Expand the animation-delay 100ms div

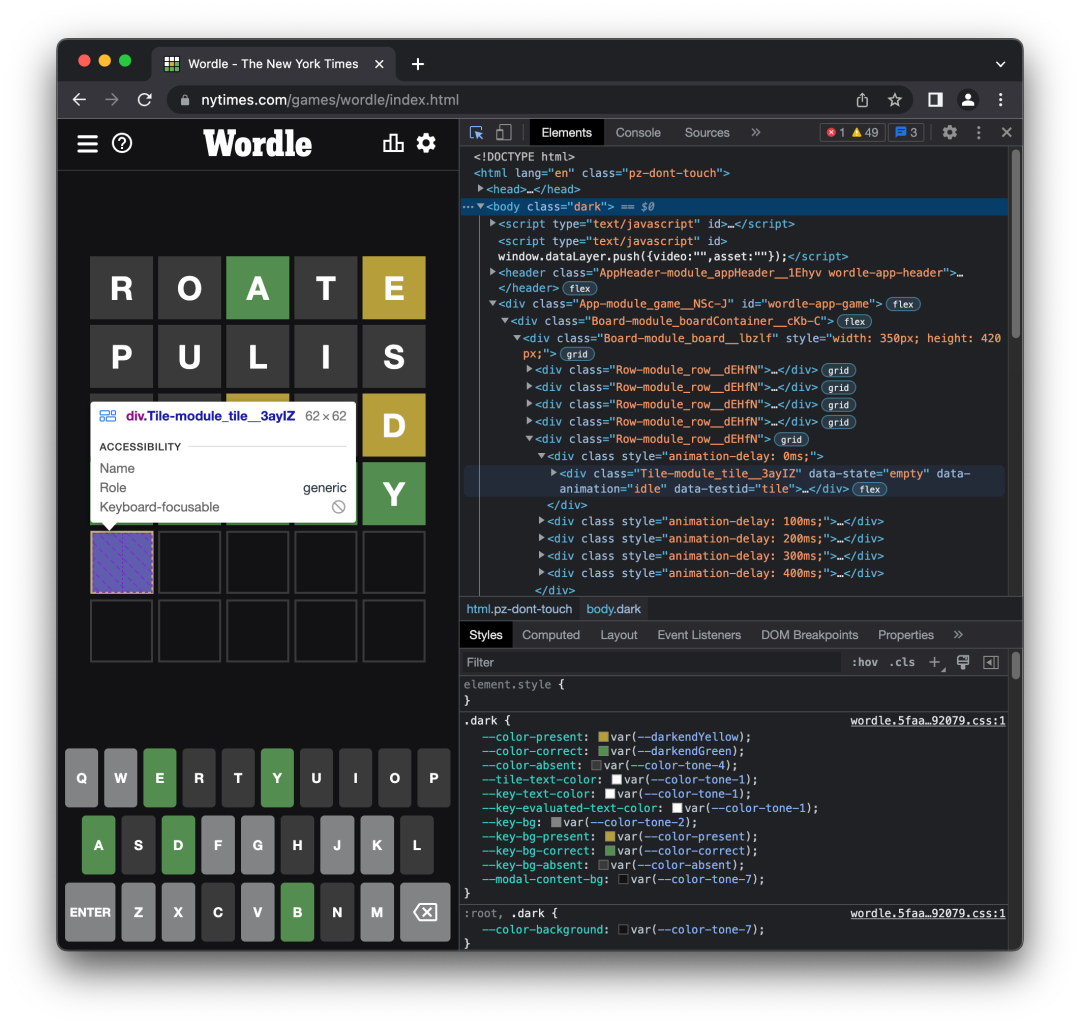(541, 521)
